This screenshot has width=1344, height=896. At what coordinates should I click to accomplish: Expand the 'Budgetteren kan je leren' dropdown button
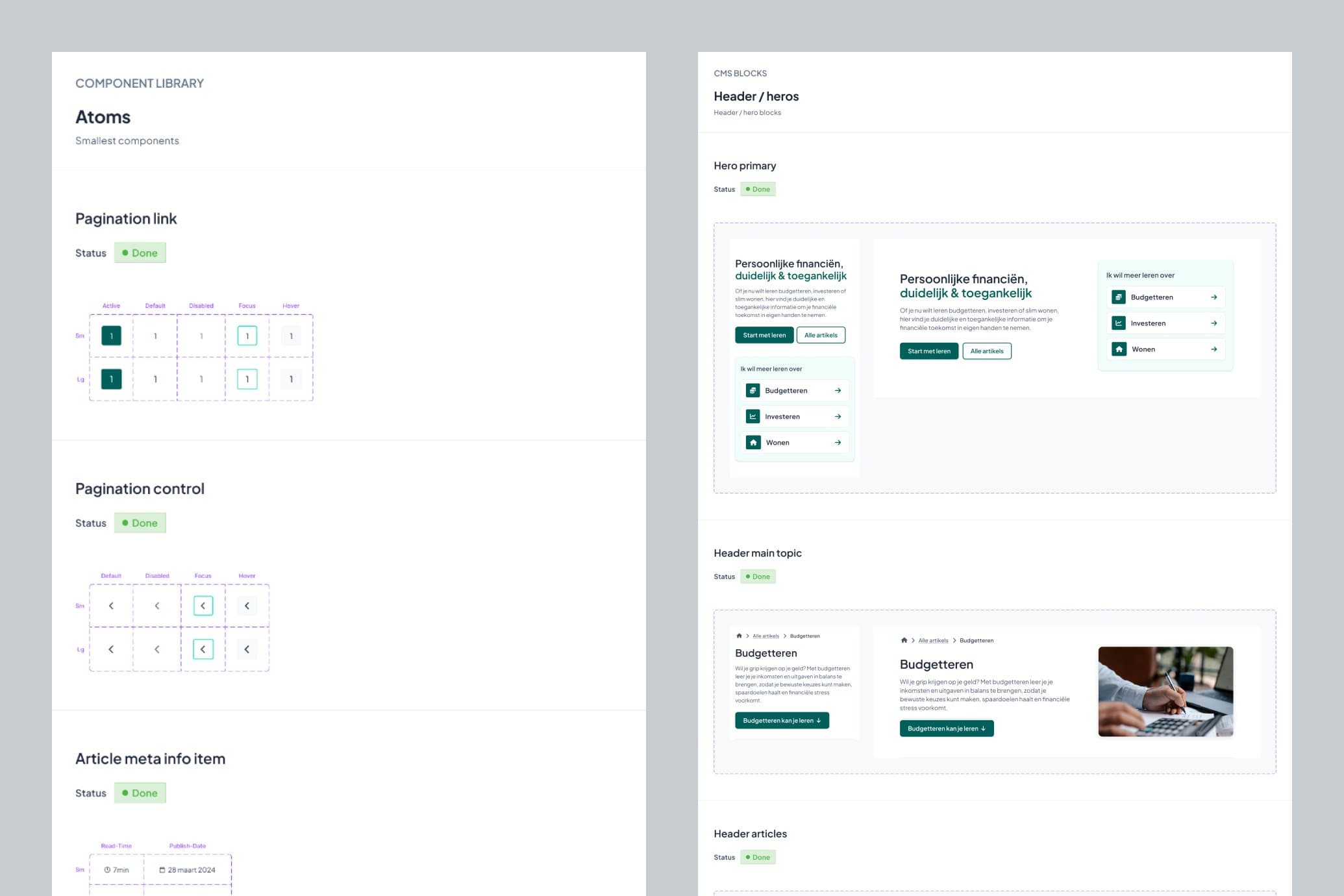[x=782, y=720]
